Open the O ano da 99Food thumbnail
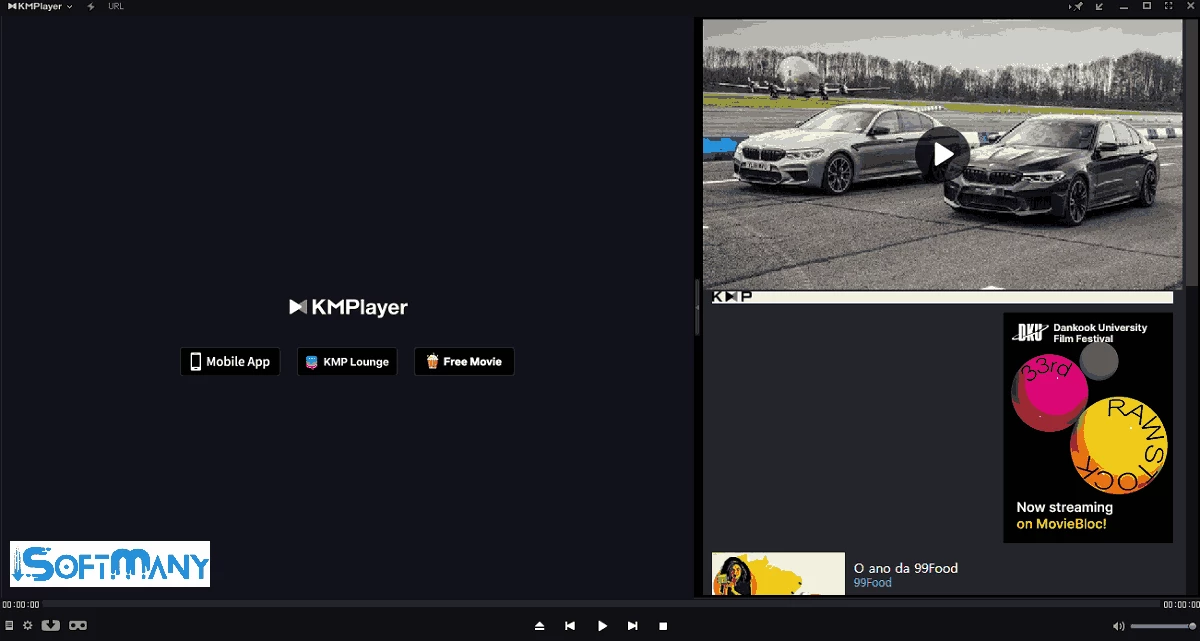1200x641 pixels. (x=778, y=574)
